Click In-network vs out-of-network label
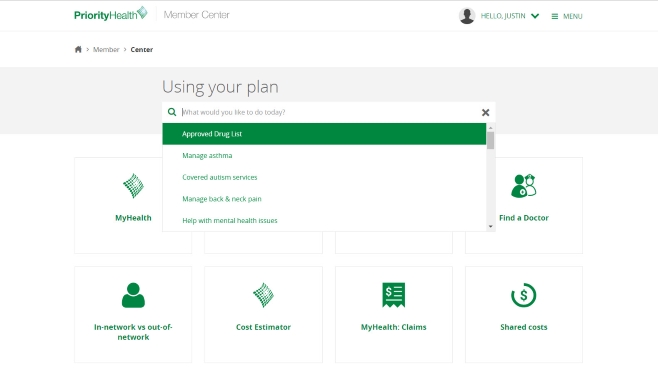 [x=133, y=332]
